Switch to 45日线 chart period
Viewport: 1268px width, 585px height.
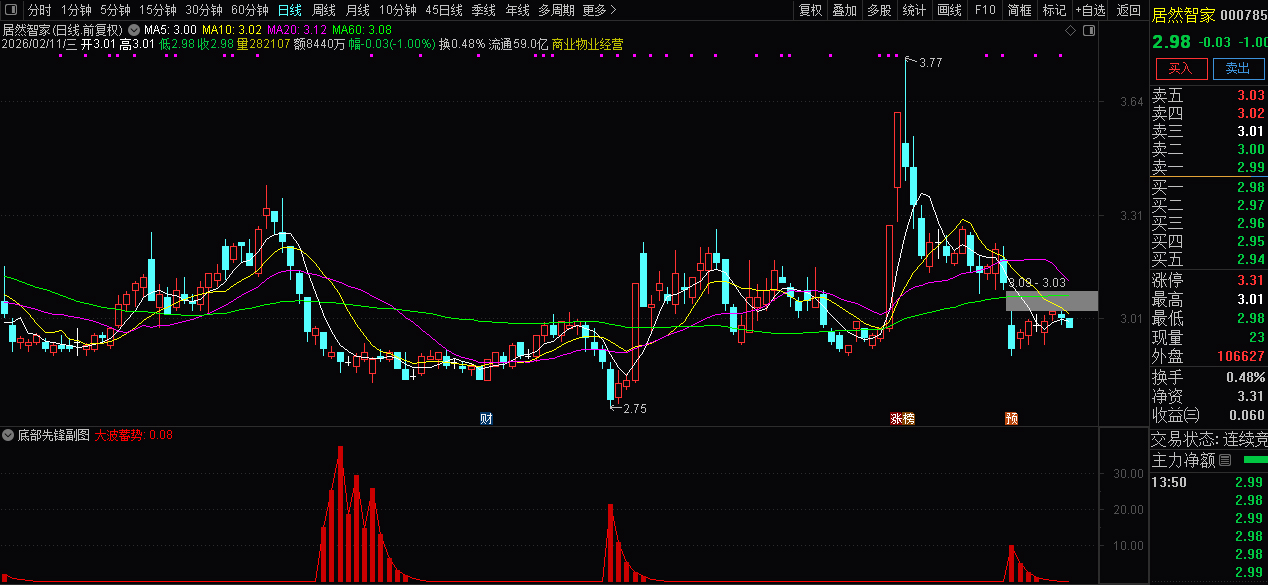444,10
